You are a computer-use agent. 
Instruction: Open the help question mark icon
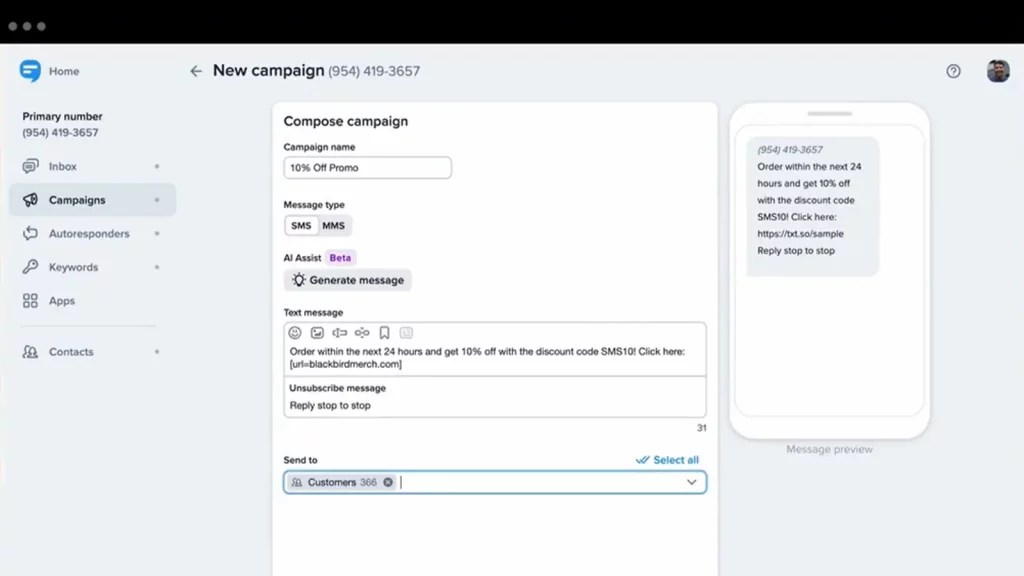point(953,71)
